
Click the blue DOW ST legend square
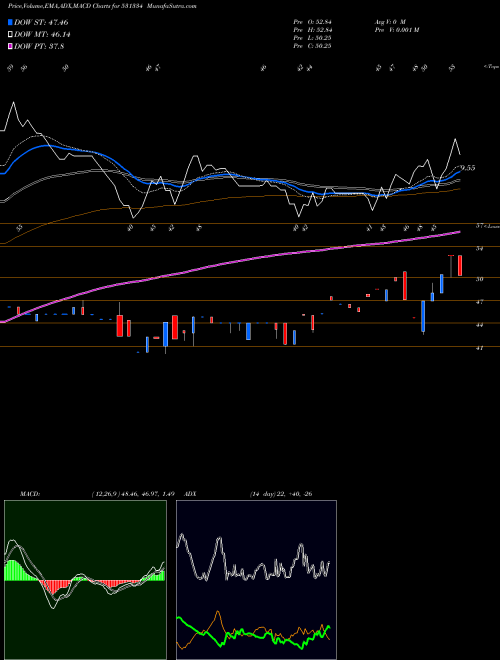click(x=11, y=22)
